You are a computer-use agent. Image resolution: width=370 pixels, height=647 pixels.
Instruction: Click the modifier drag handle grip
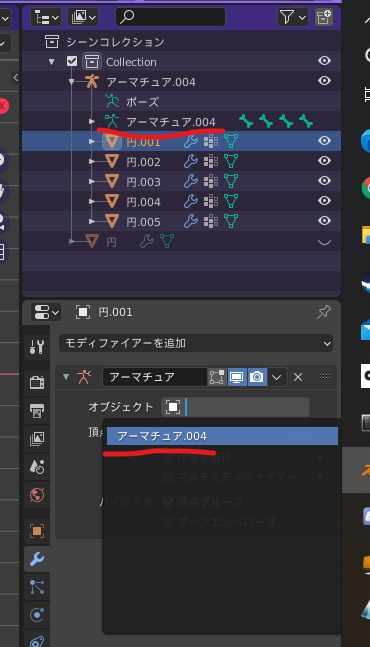coord(325,376)
